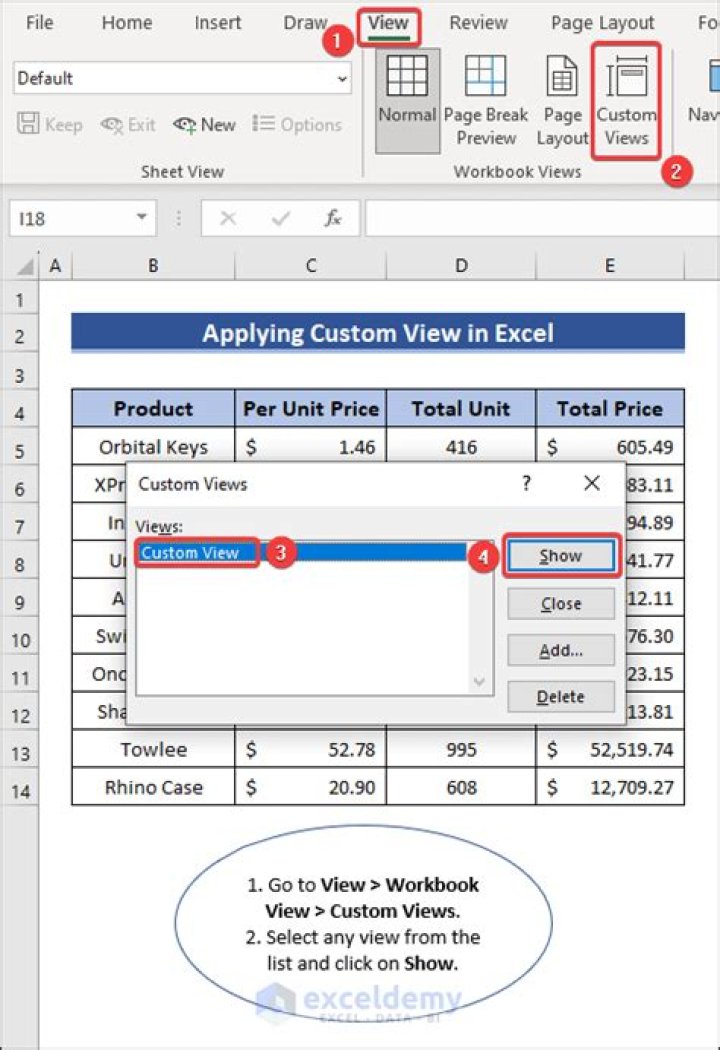
Task: Click the 'Orbital Keys' cell
Action: pos(153,447)
